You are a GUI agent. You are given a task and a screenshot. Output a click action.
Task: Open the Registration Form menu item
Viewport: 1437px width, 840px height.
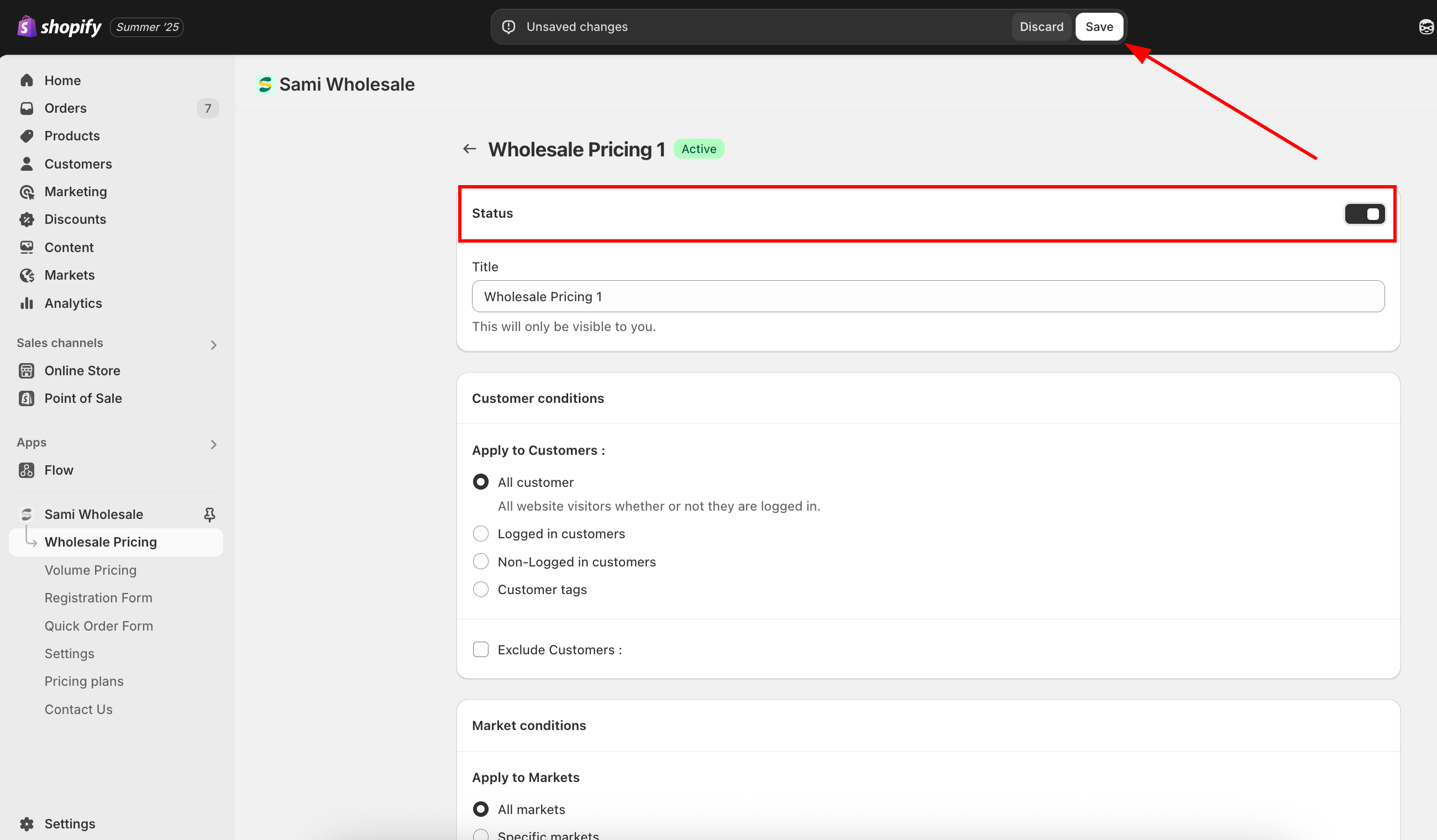coord(98,597)
